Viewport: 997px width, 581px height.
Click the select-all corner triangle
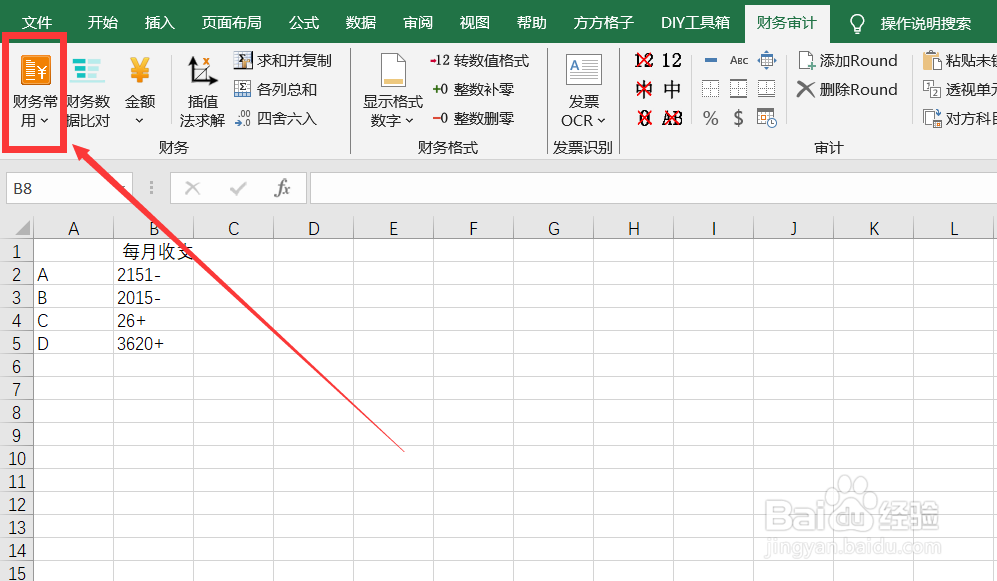pyautogui.click(x=22, y=228)
